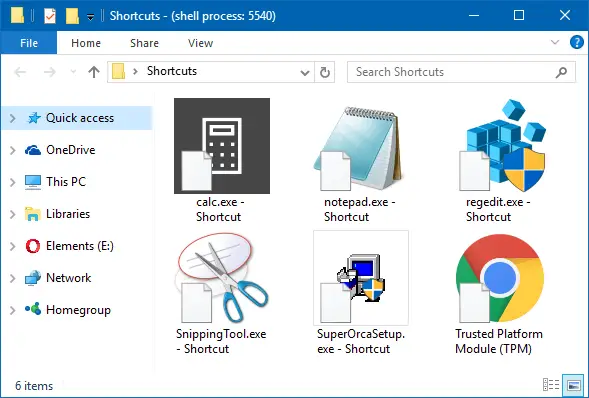Click the Network icon in sidebar
The image size is (589, 398).
coord(33,278)
